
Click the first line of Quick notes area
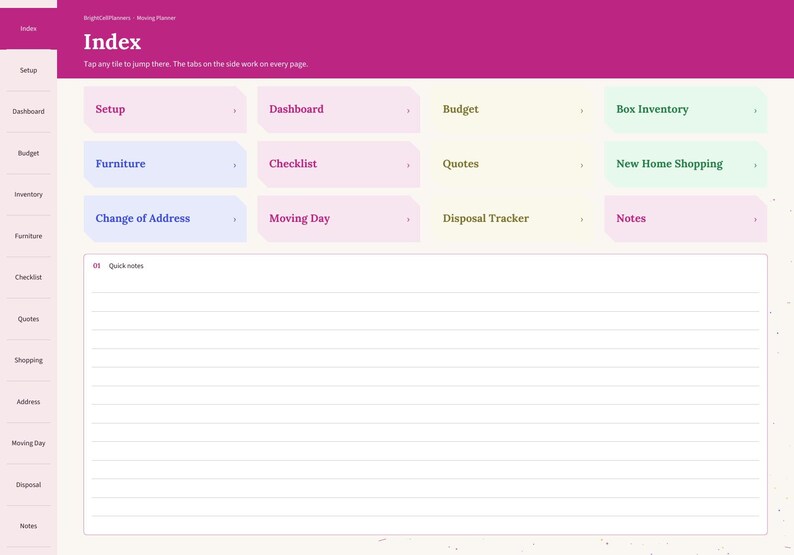[x=425, y=284]
